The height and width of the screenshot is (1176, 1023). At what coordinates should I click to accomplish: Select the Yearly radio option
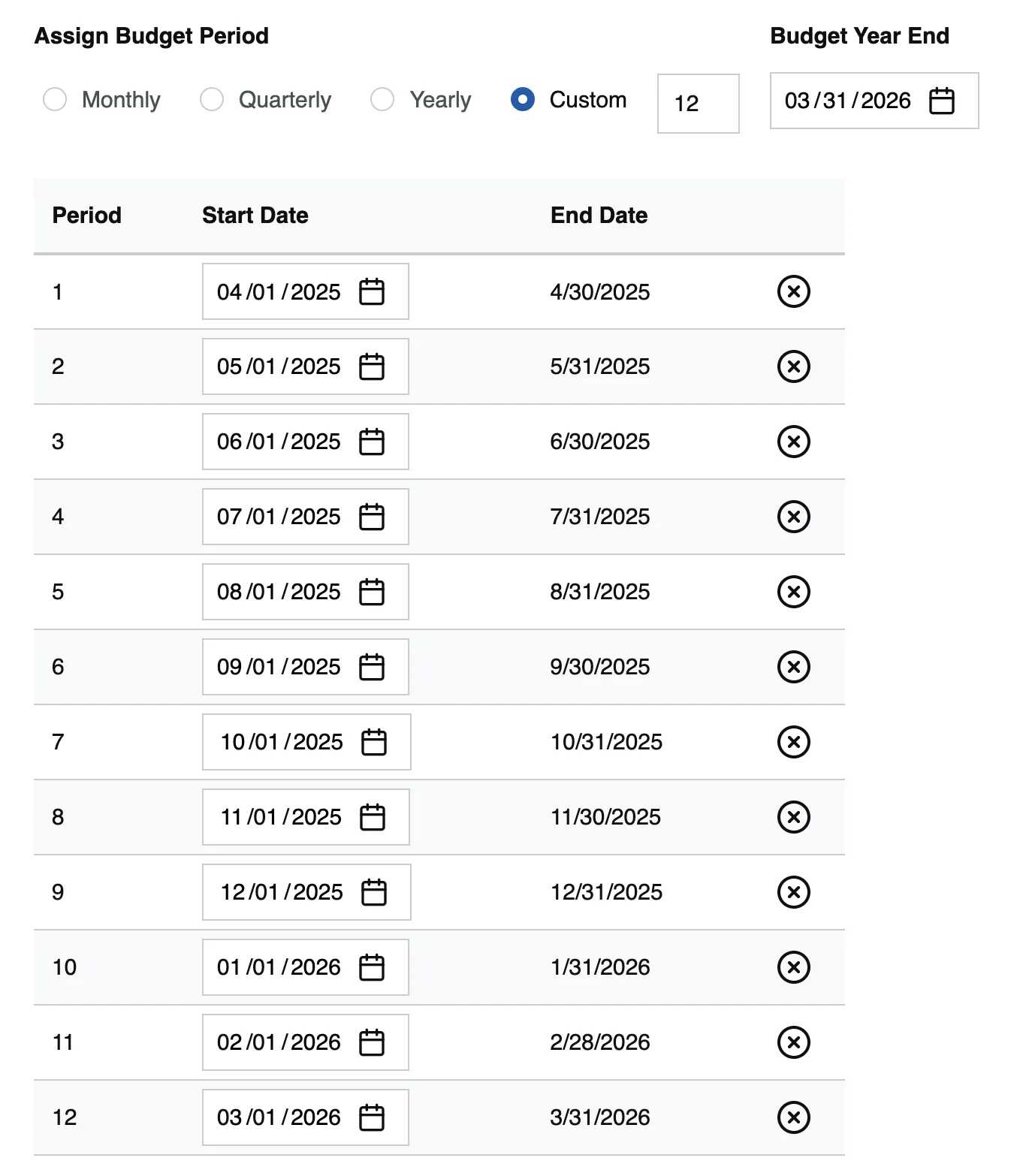pyautogui.click(x=382, y=99)
